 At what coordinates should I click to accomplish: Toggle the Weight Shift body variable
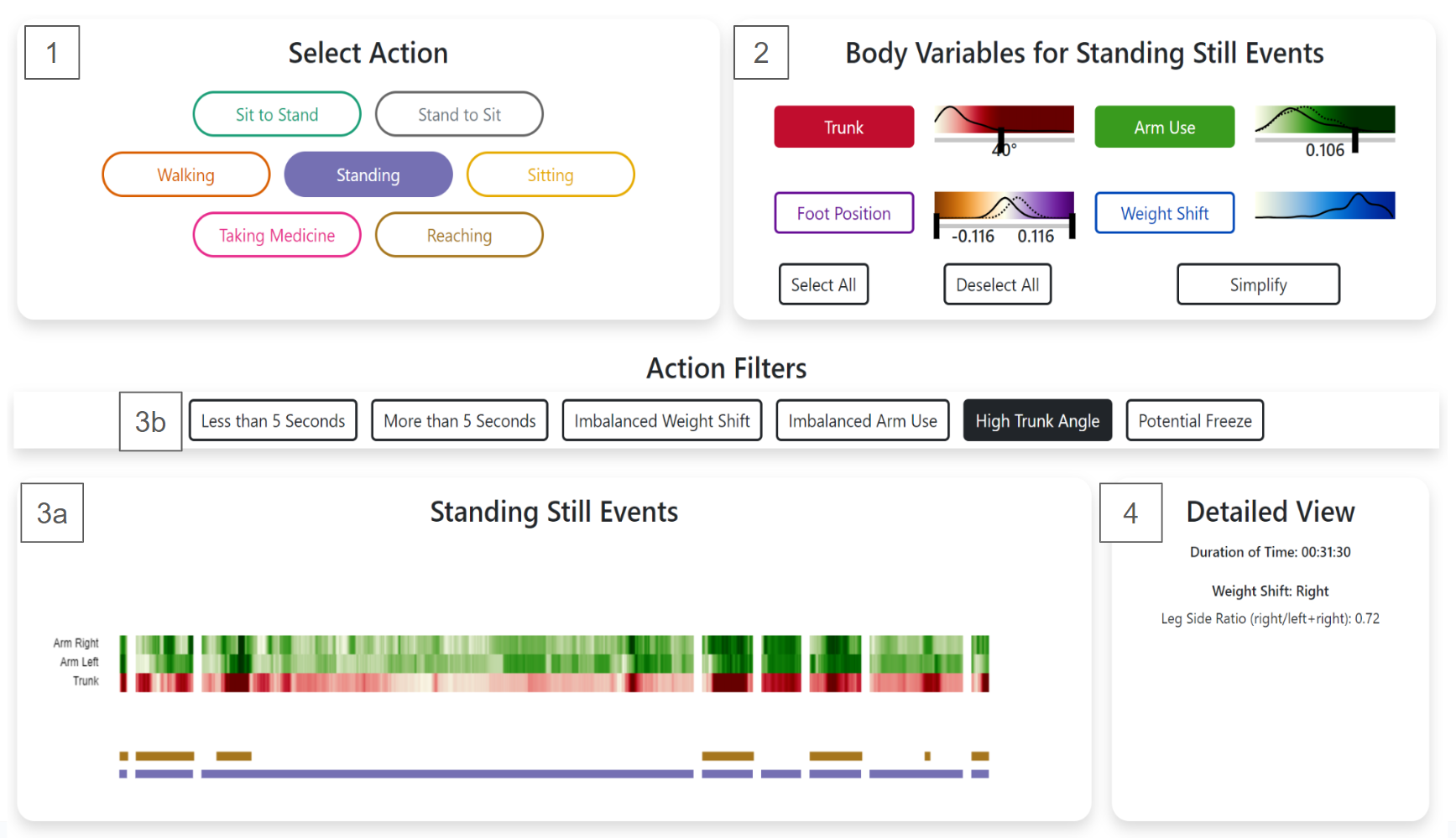click(1164, 213)
